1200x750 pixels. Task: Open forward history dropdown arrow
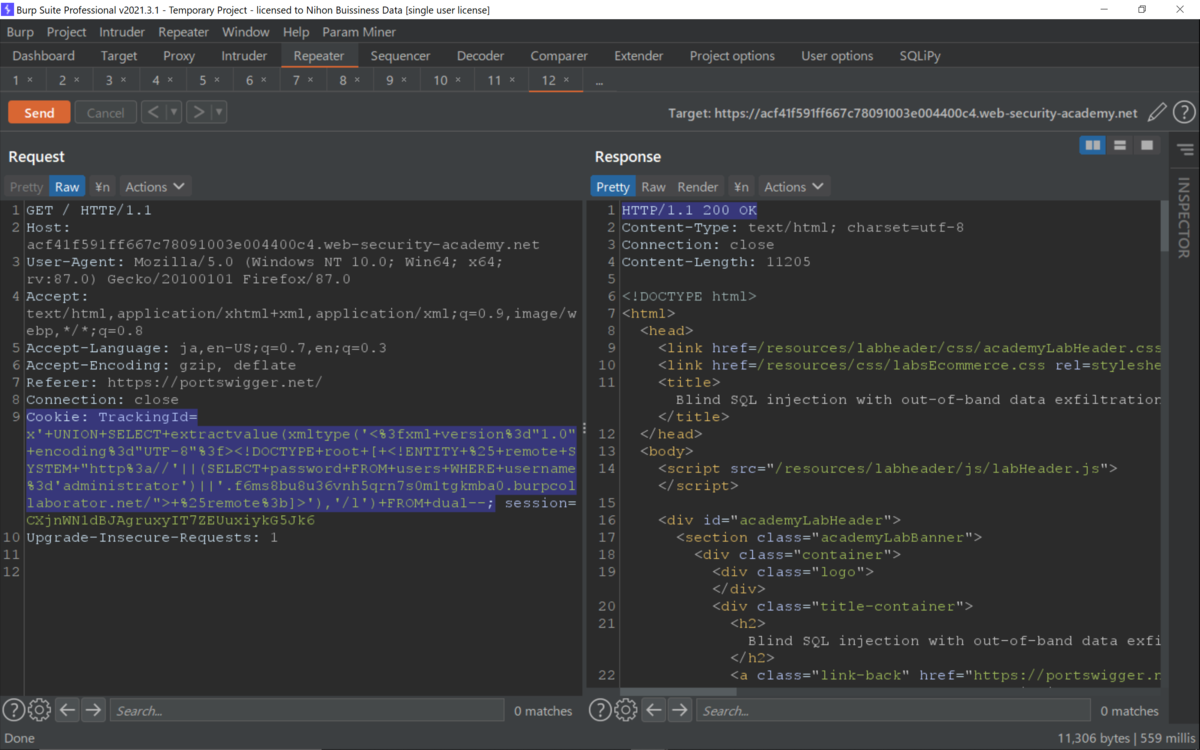tap(219, 112)
